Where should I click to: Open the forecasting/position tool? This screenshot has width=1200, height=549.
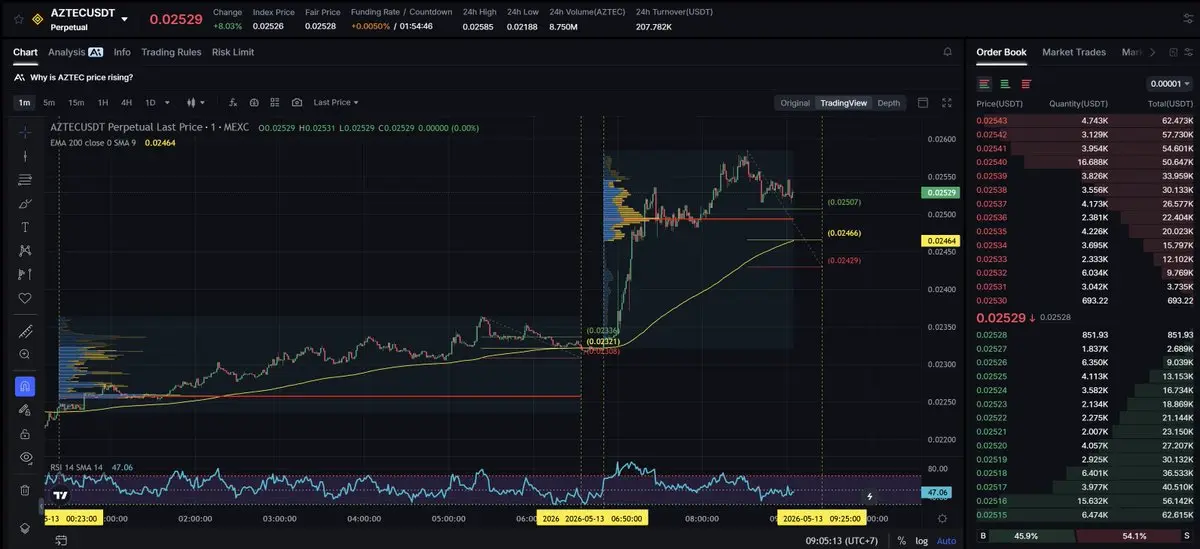25,274
